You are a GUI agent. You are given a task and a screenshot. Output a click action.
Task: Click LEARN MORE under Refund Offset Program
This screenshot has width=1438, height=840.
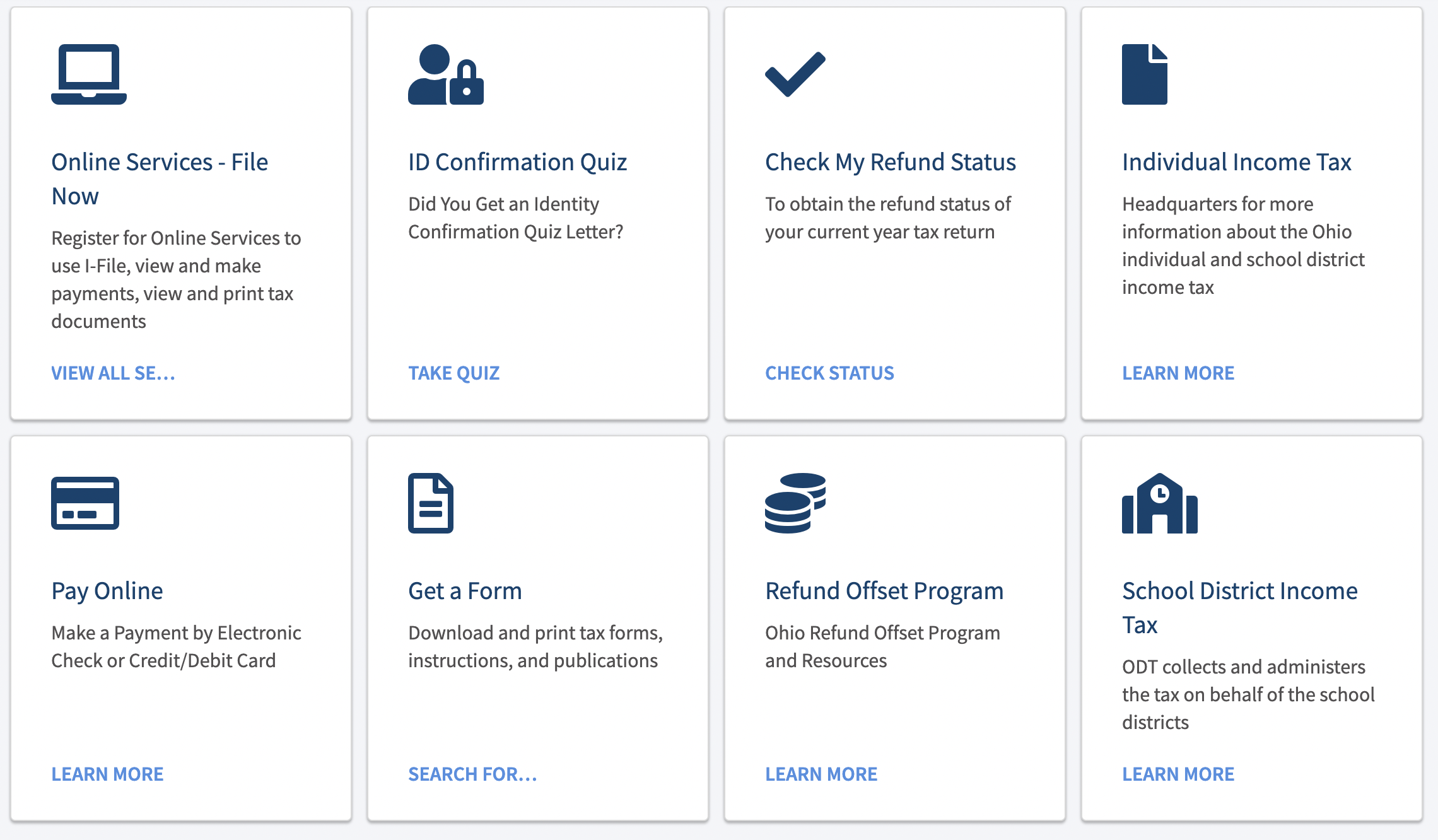821,774
